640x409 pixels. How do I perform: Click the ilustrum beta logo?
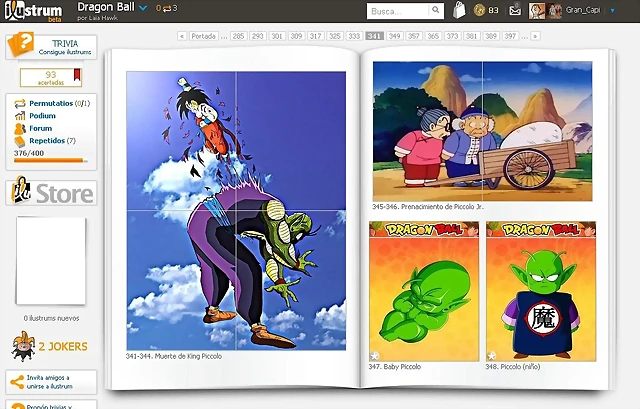[x=33, y=11]
